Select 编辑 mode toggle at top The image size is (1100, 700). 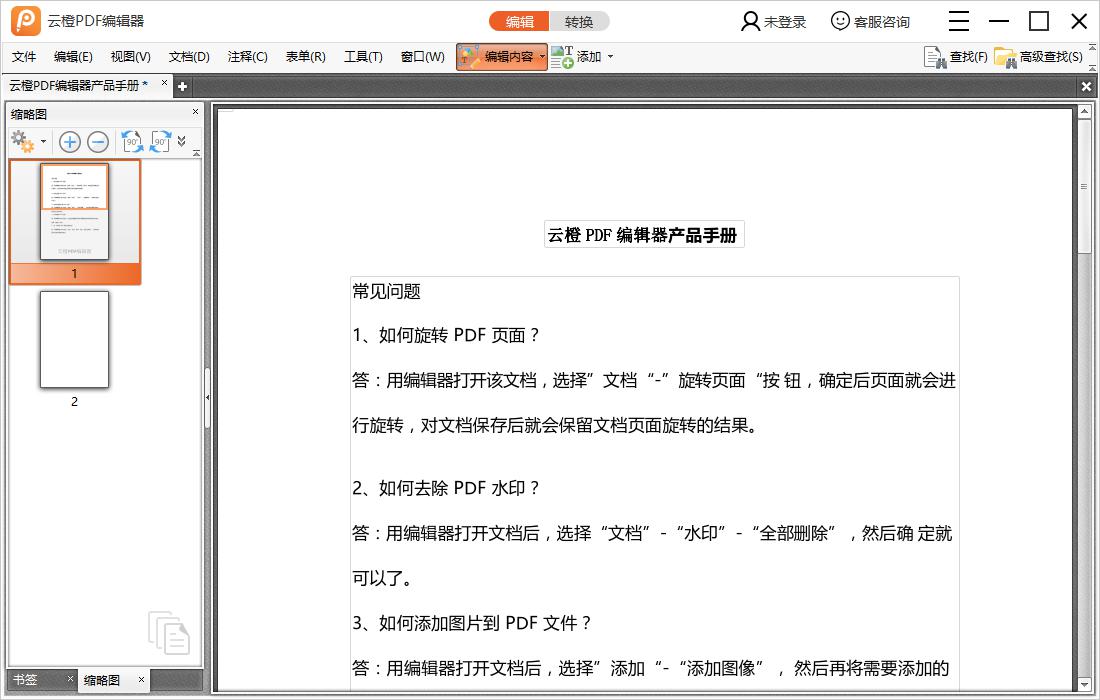coord(519,21)
